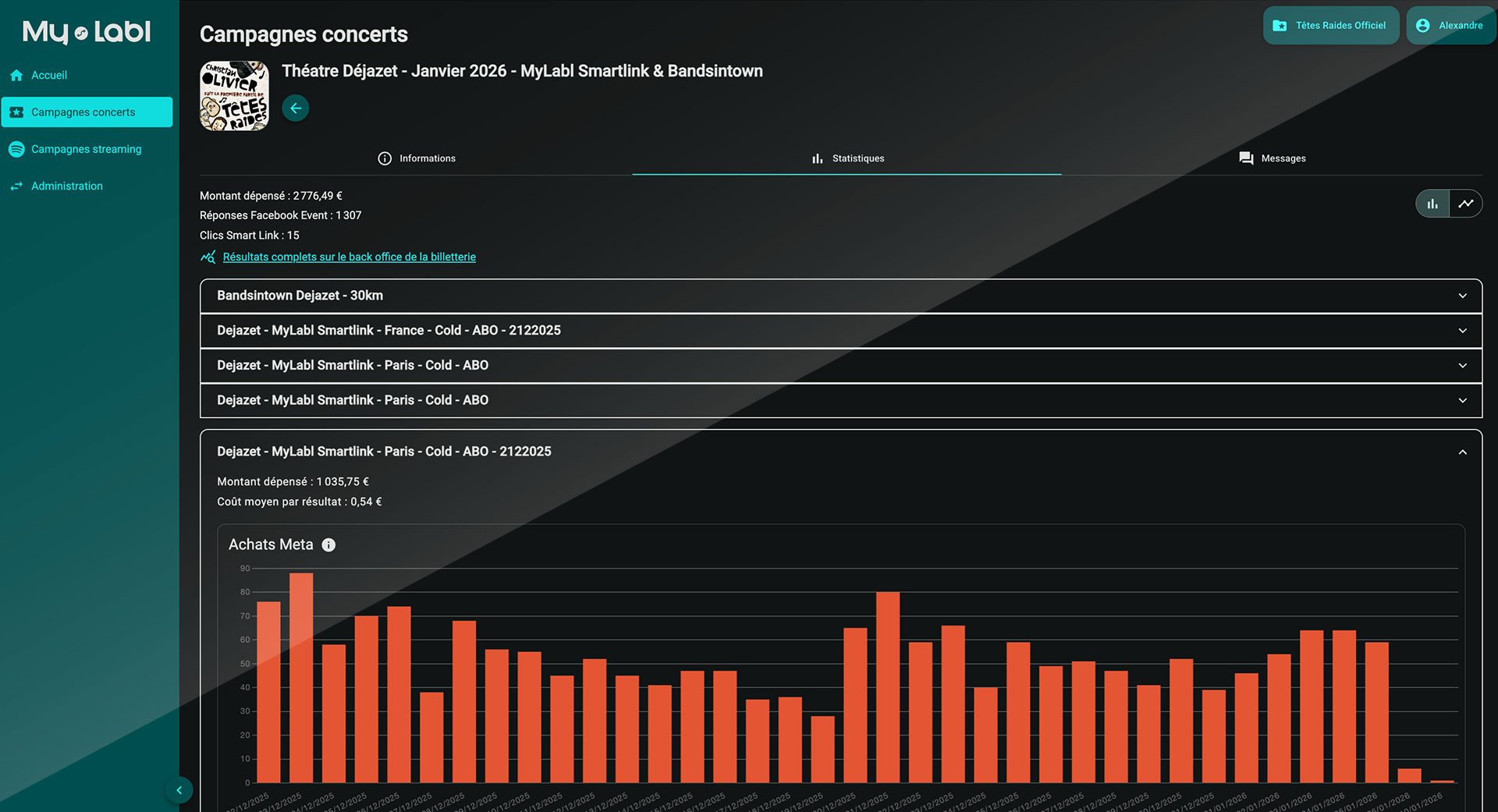The height and width of the screenshot is (812, 1498).
Task: Click the chart icon next to billetterie link
Action: tap(208, 257)
